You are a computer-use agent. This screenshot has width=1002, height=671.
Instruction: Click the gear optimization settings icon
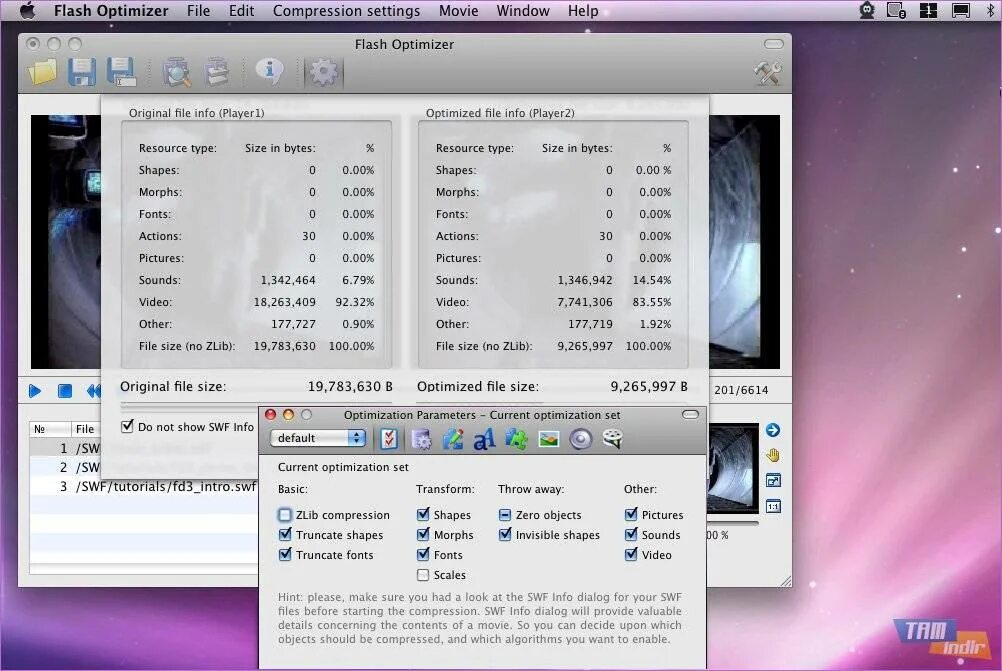point(323,72)
